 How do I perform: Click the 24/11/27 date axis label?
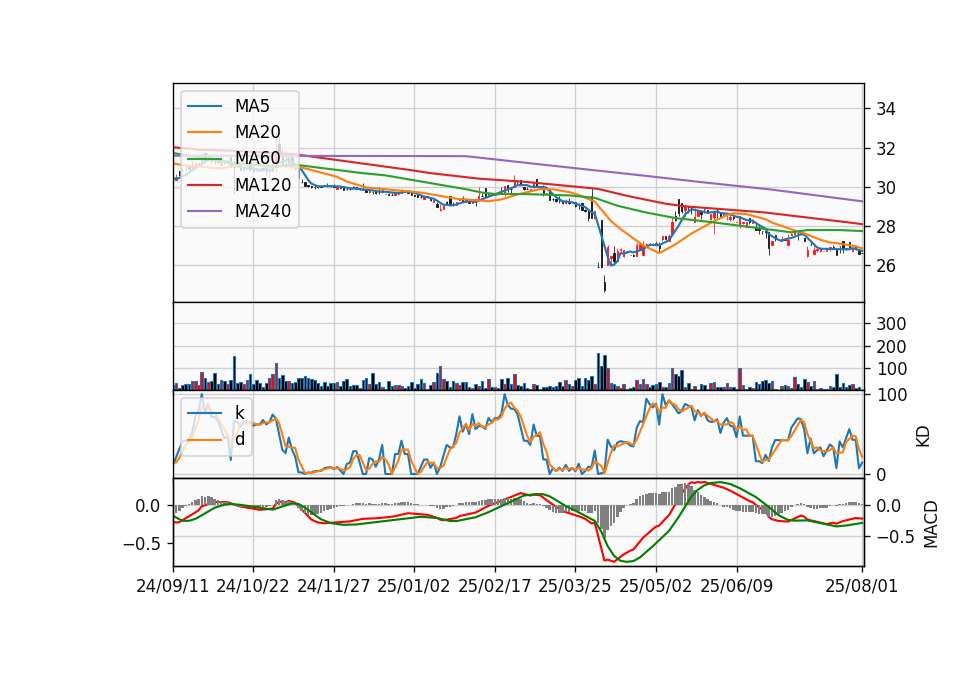tap(334, 586)
